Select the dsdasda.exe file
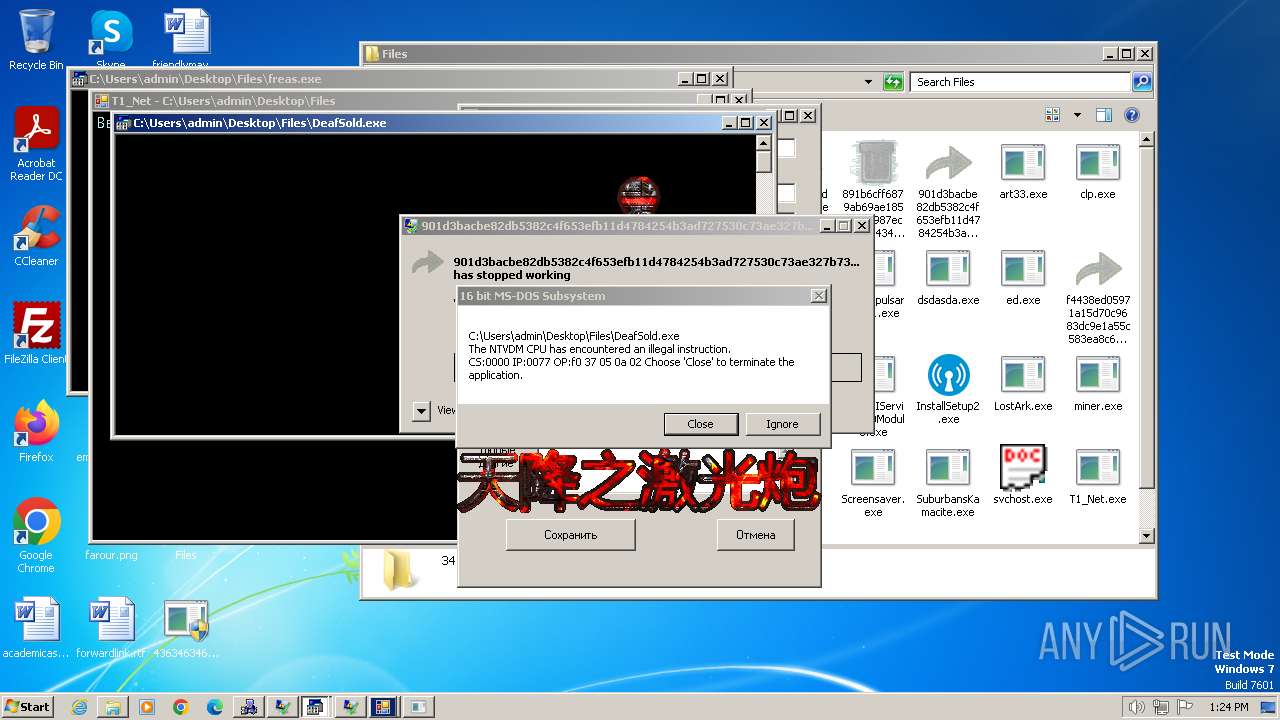1280x720 pixels. 948,277
